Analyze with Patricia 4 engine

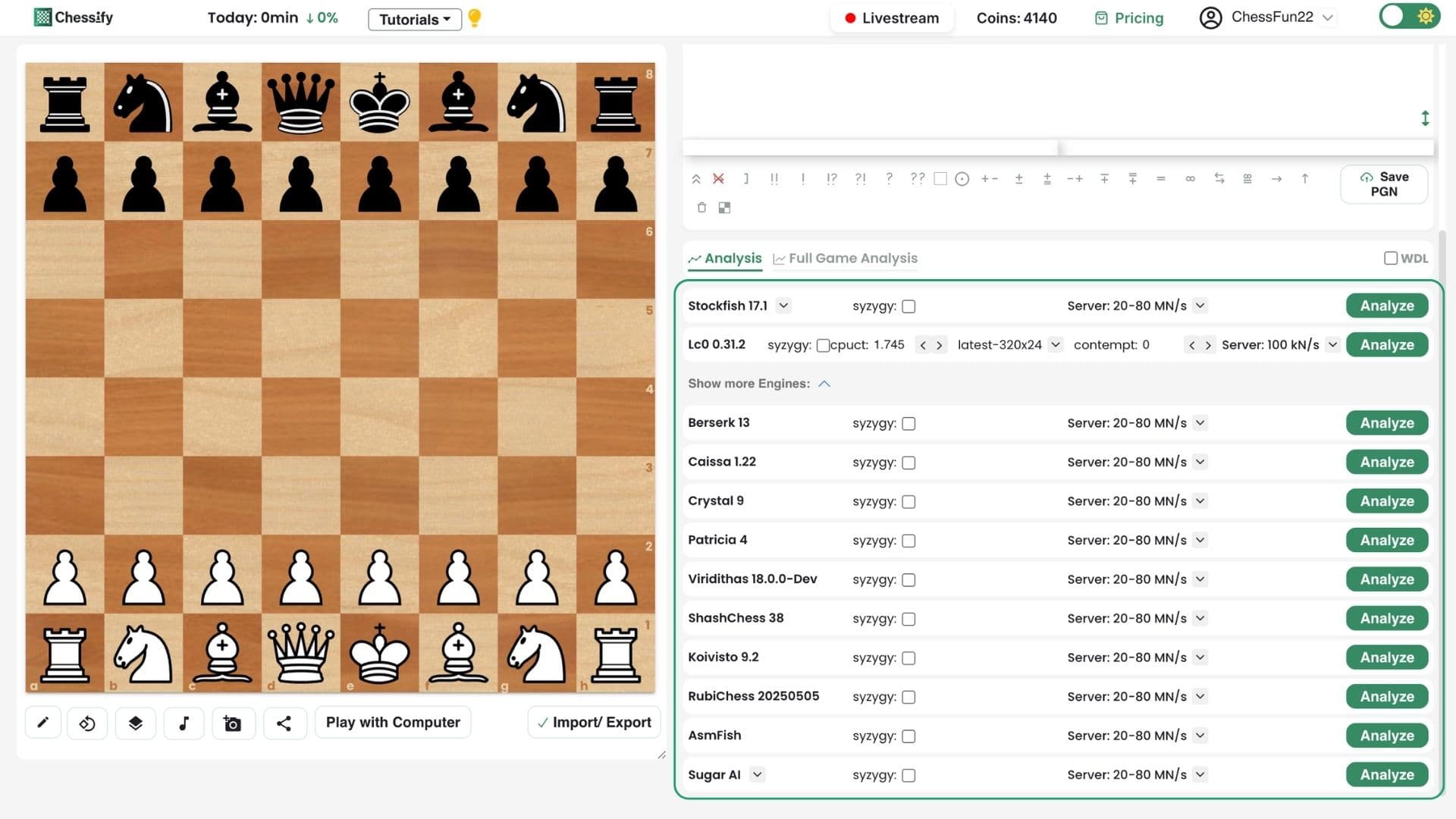1387,540
